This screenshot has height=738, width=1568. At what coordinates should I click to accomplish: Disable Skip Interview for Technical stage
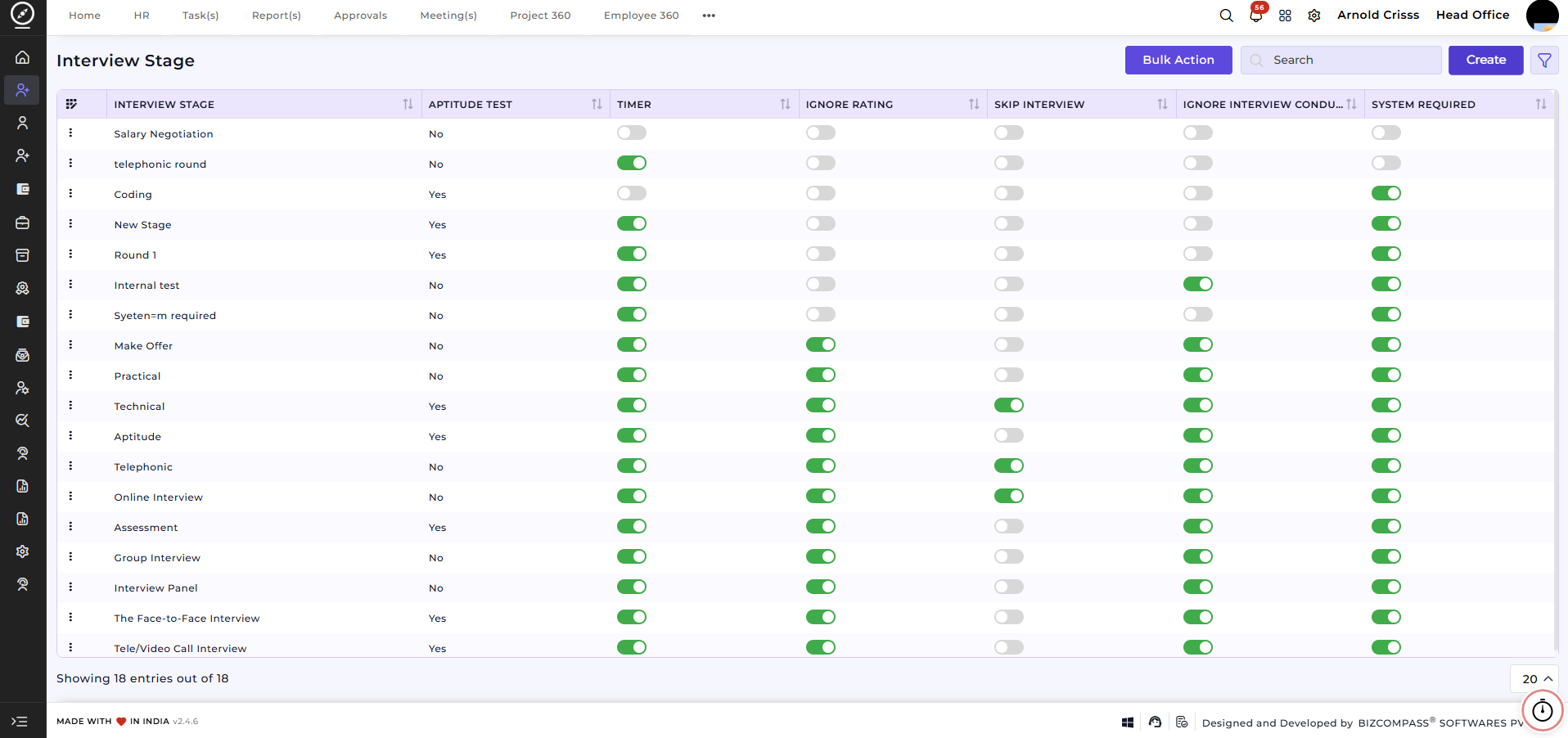point(1009,405)
